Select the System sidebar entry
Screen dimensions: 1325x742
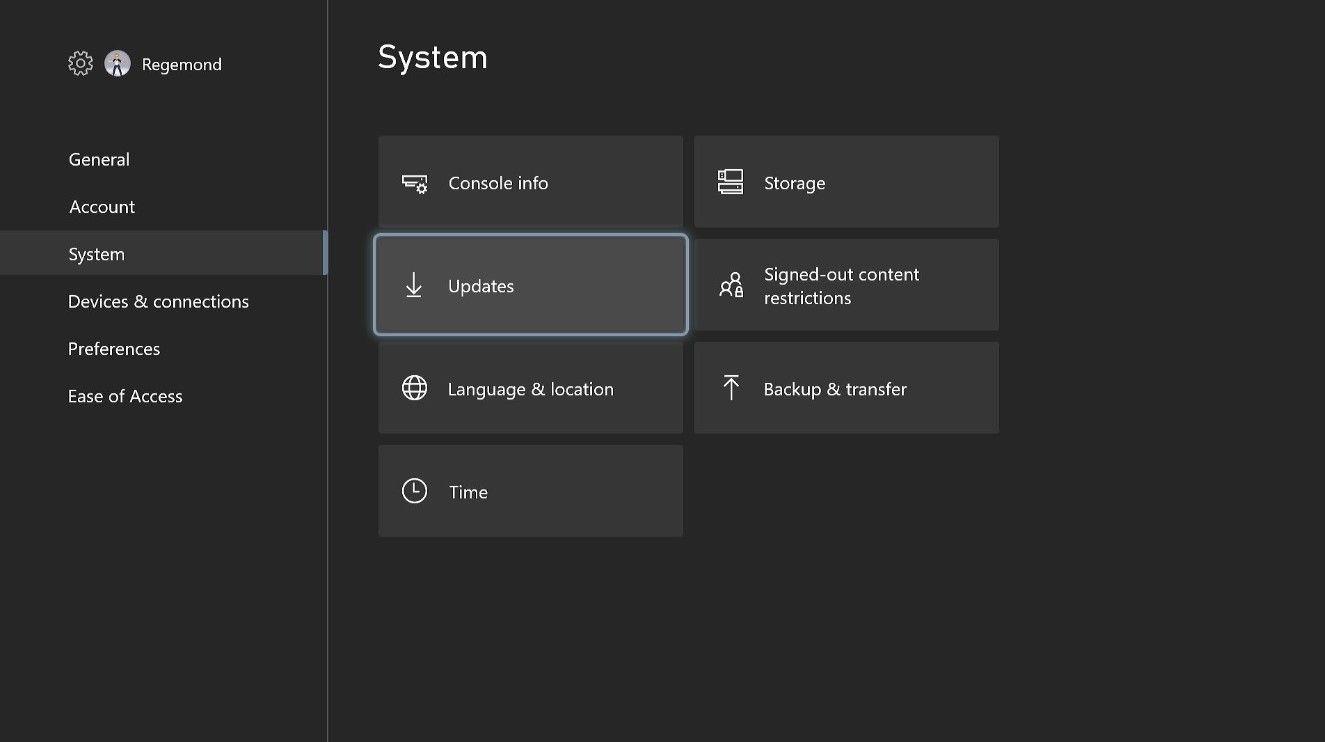96,254
